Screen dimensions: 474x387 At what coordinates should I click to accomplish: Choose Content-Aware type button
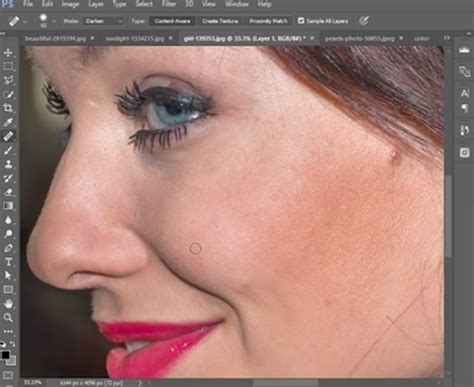pyautogui.click(x=172, y=21)
